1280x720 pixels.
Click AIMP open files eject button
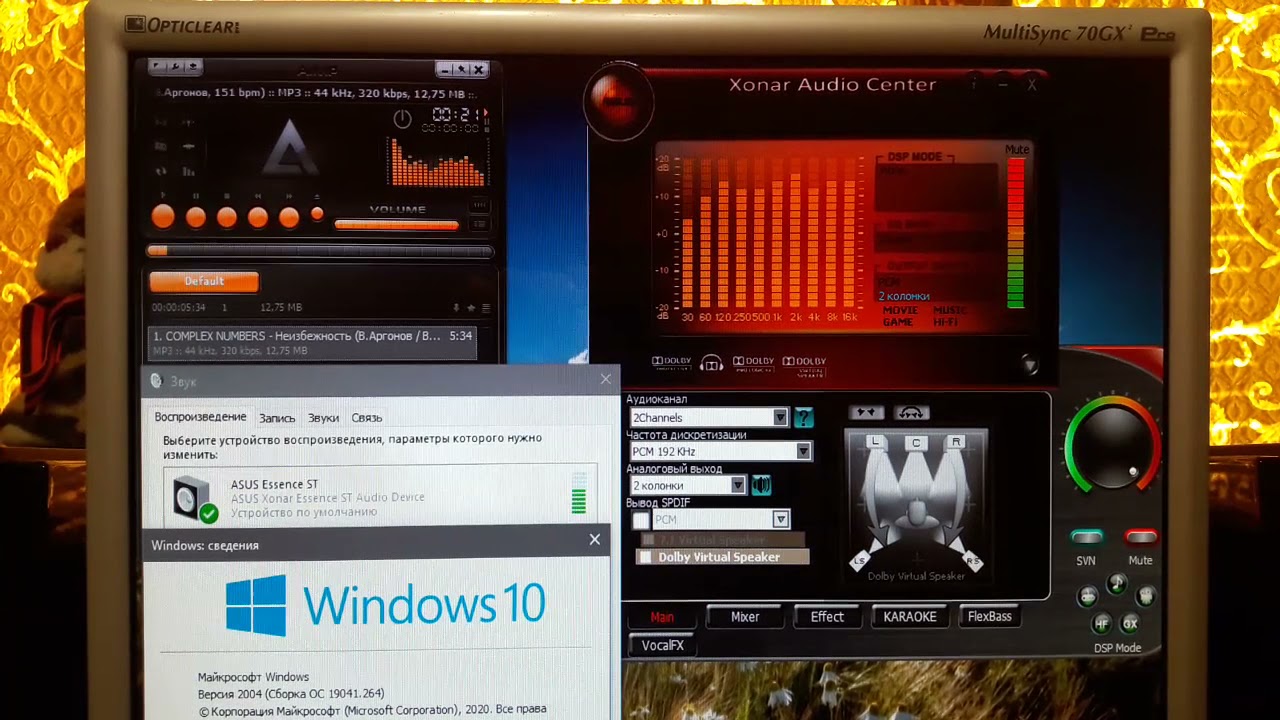[x=317, y=214]
